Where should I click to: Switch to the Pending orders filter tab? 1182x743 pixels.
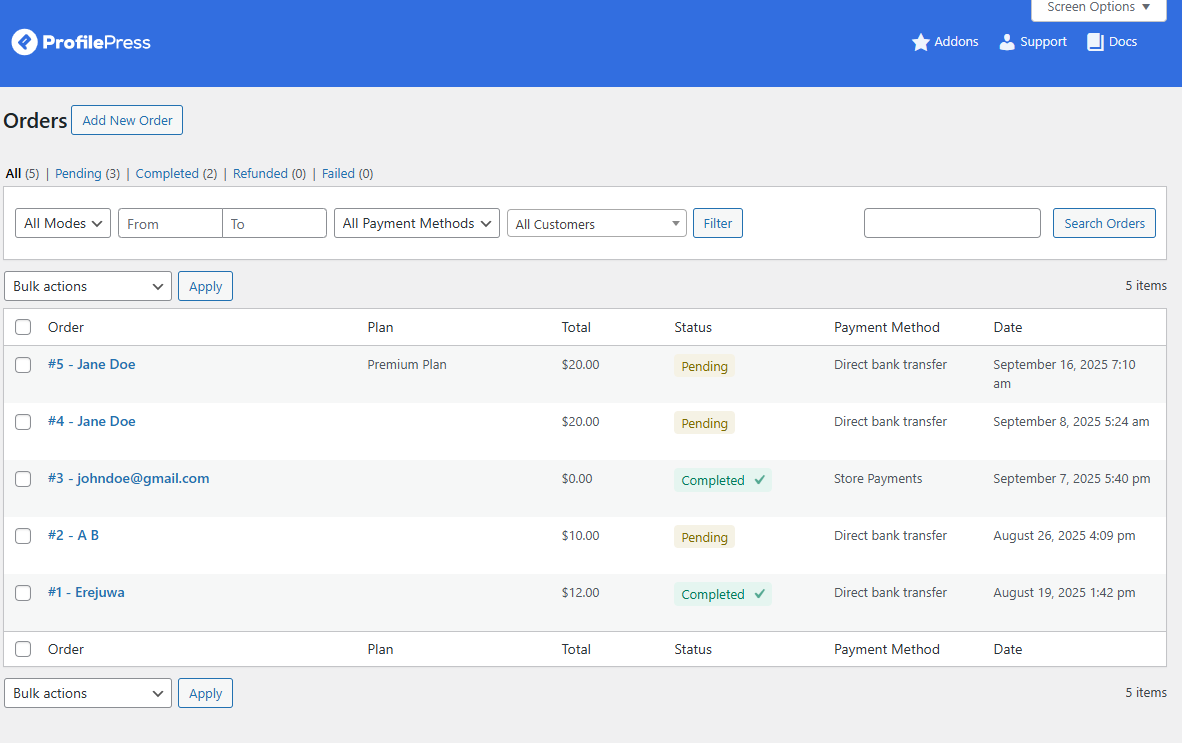coord(78,173)
